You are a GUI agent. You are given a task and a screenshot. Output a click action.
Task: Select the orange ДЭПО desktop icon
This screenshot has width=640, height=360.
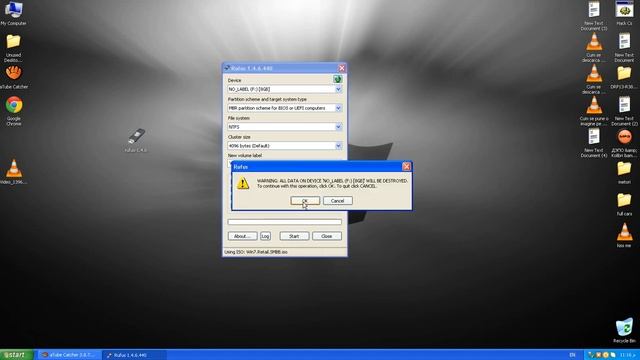(624, 143)
